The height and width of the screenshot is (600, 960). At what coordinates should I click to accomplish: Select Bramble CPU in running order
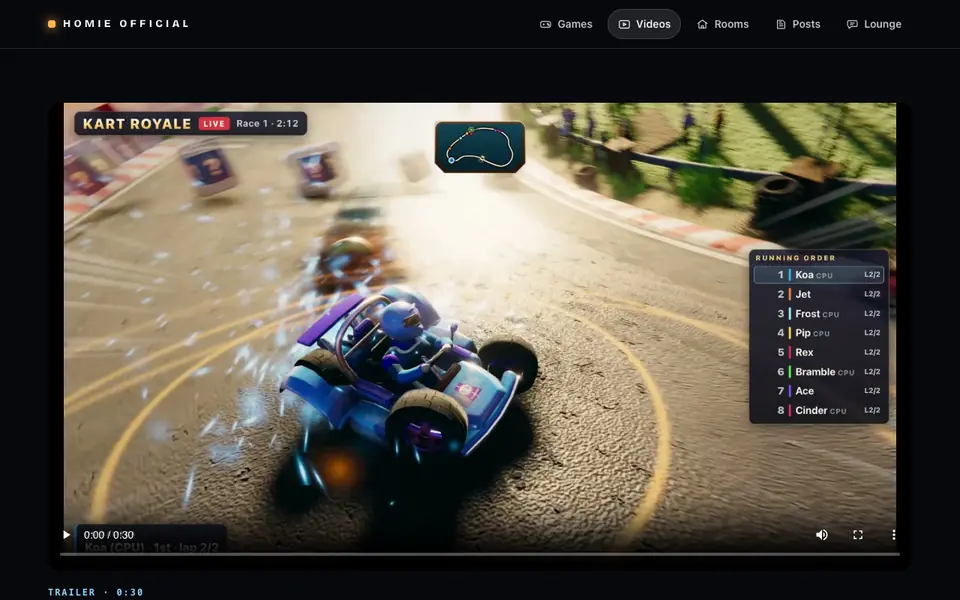click(x=819, y=372)
